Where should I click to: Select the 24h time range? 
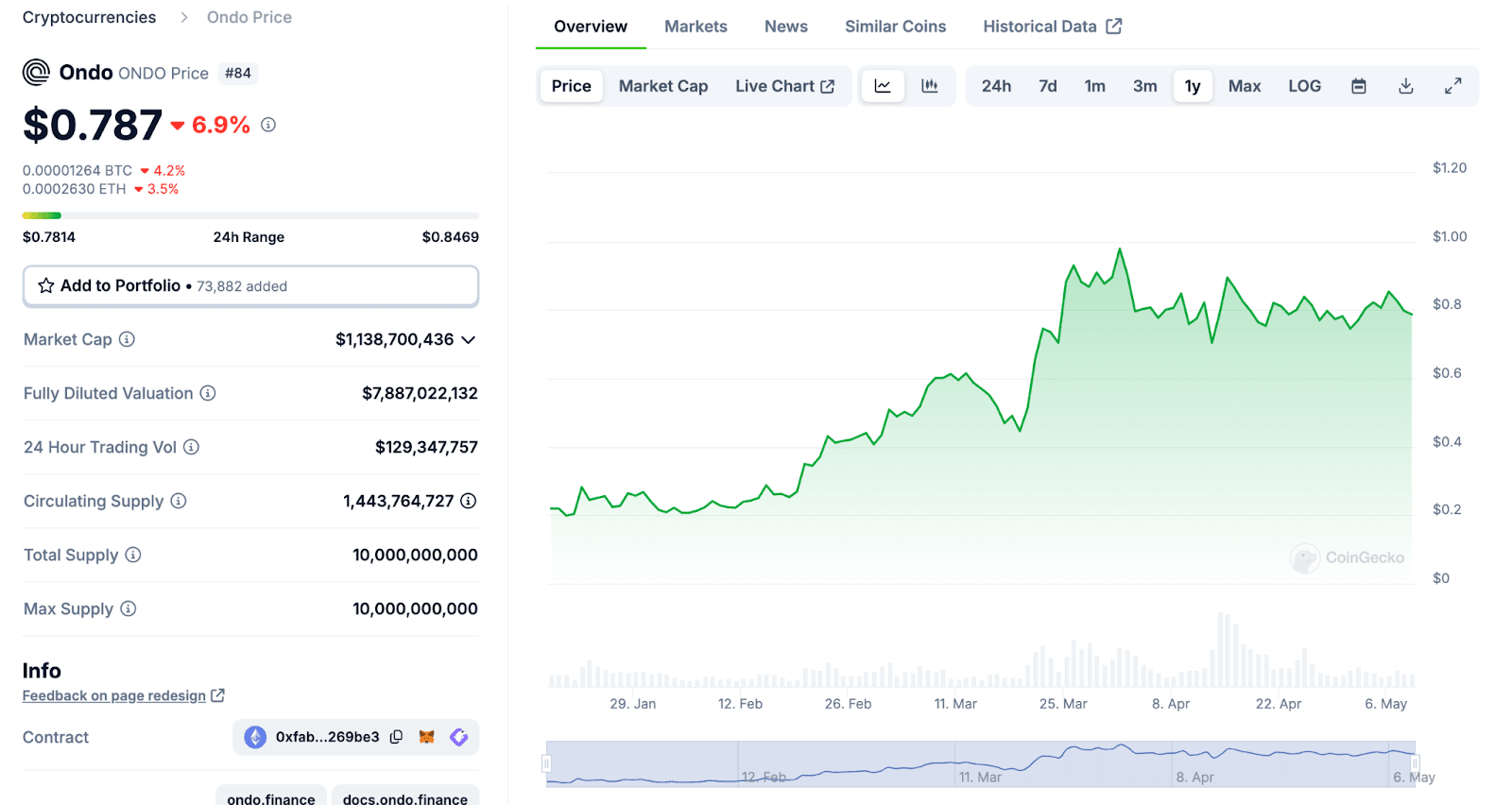click(996, 86)
